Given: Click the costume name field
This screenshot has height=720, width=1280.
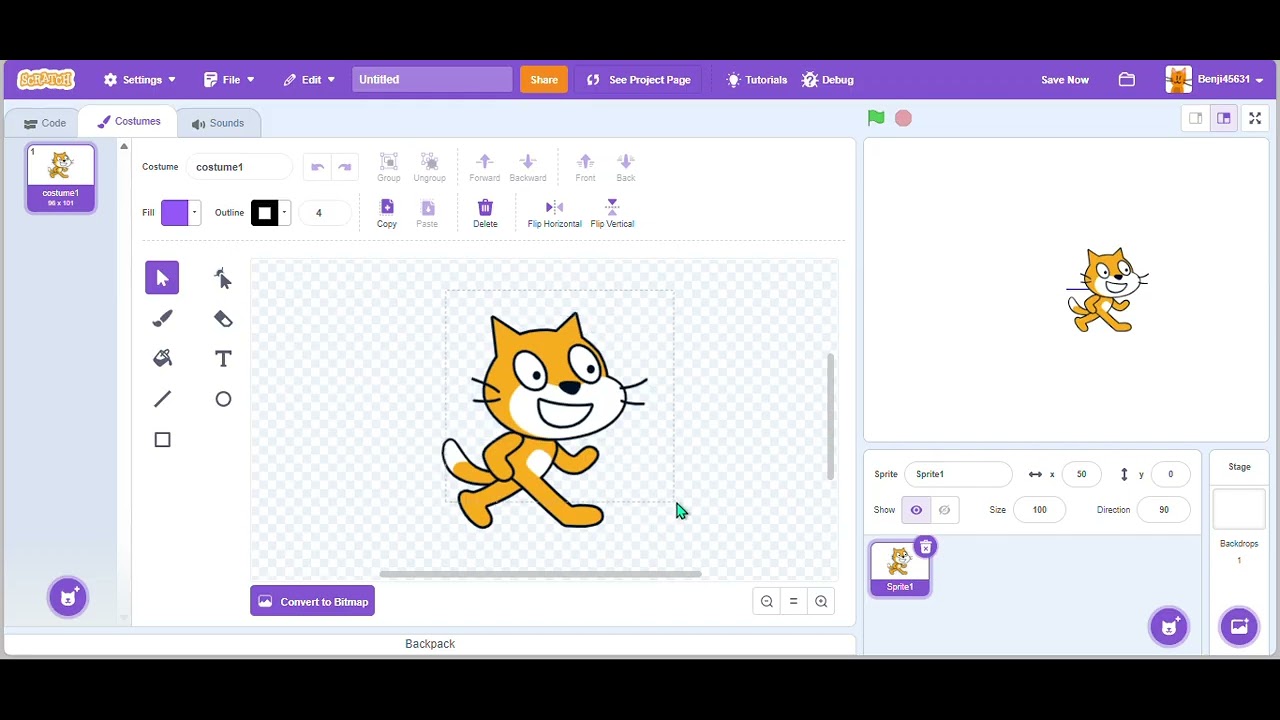Looking at the screenshot, I should tap(240, 167).
